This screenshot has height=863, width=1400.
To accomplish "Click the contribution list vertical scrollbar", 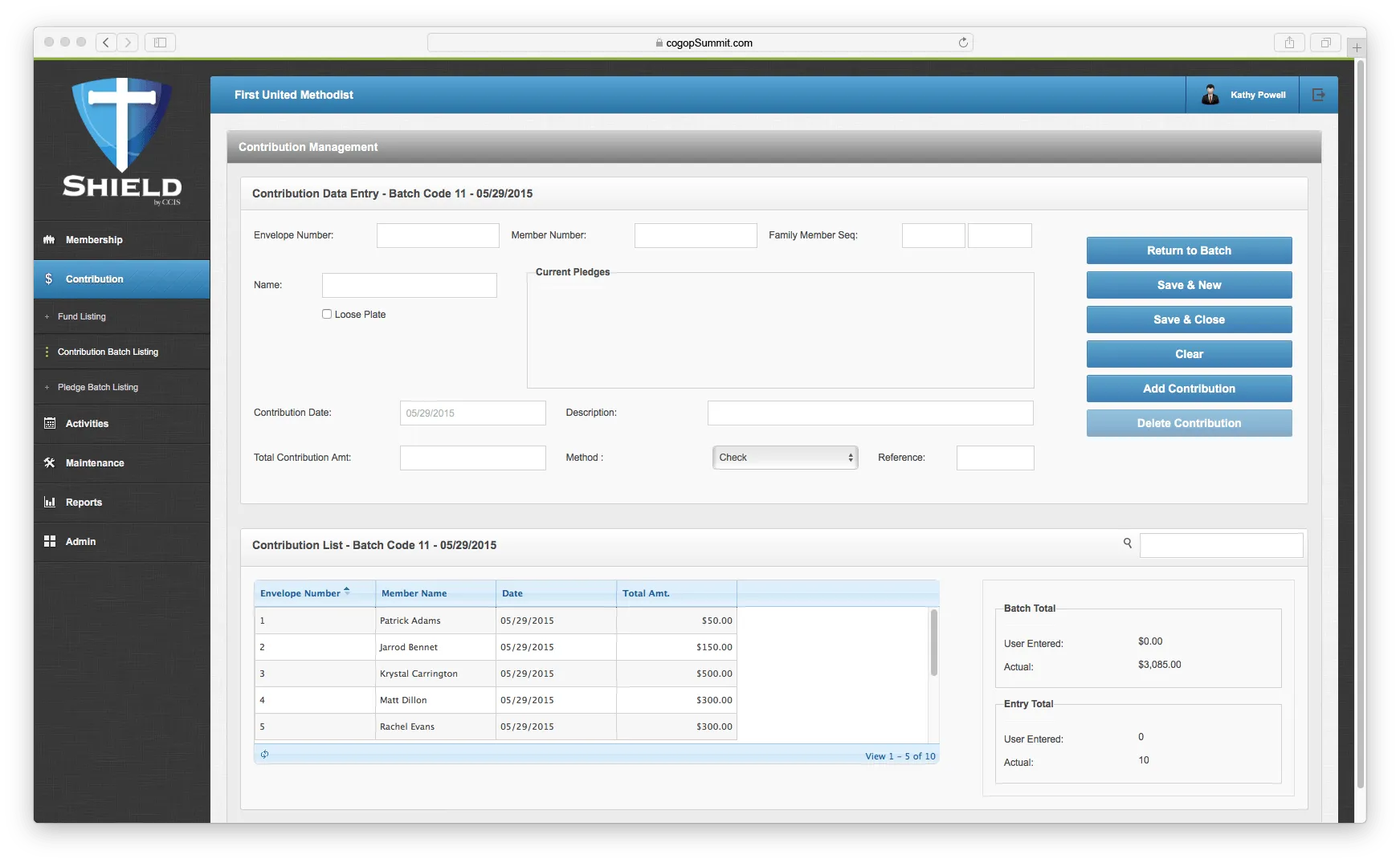I will [933, 642].
